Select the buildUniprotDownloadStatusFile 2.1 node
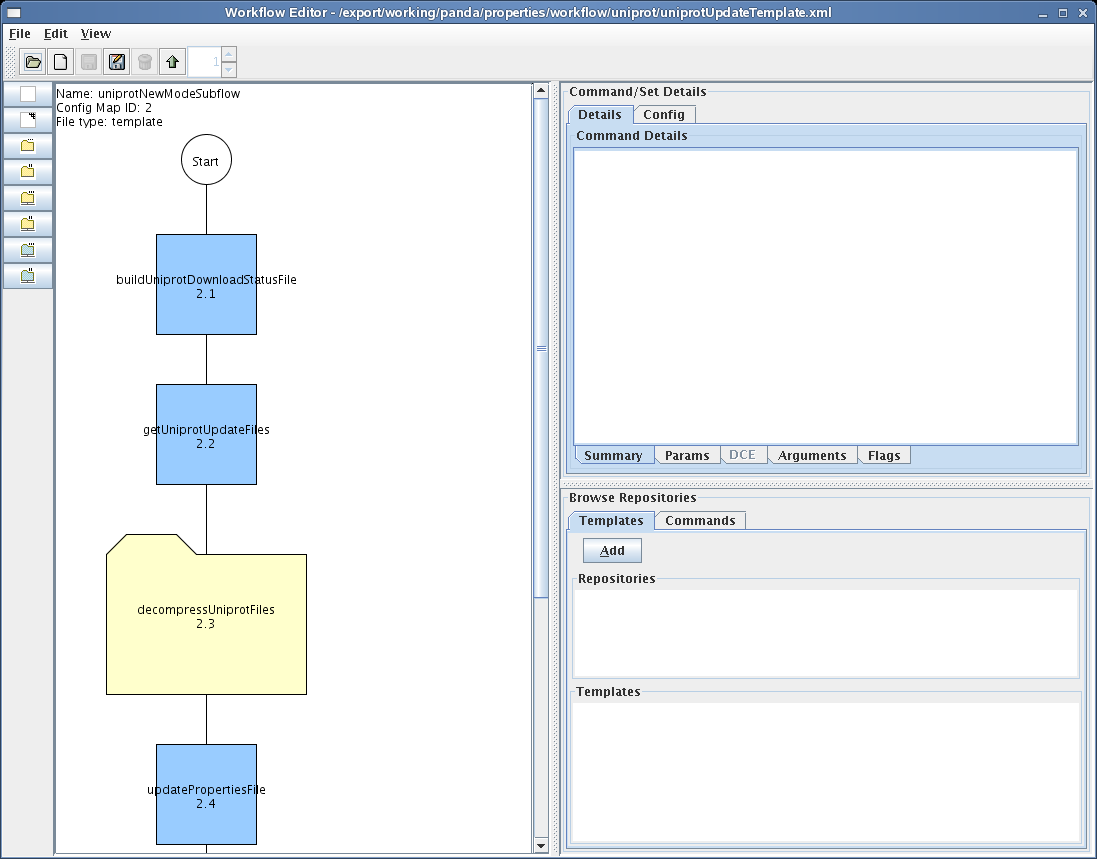Screen dimensions: 1097x859 pyautogui.click(x=206, y=285)
